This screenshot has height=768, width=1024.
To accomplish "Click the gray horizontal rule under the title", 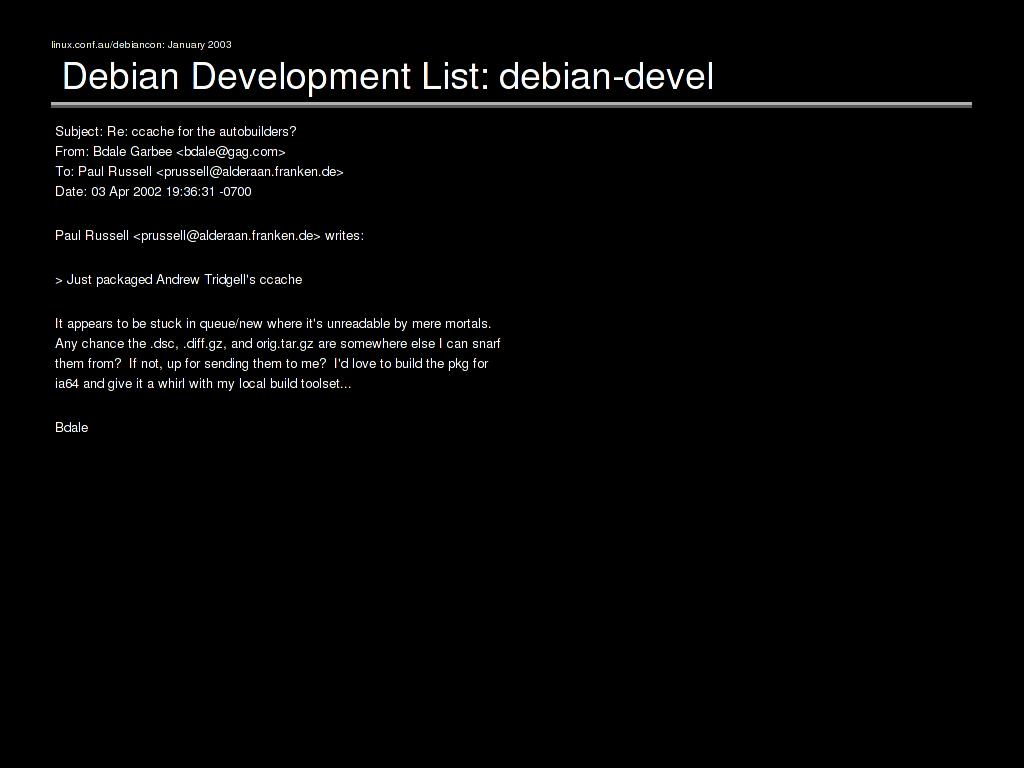I will click(x=511, y=104).
